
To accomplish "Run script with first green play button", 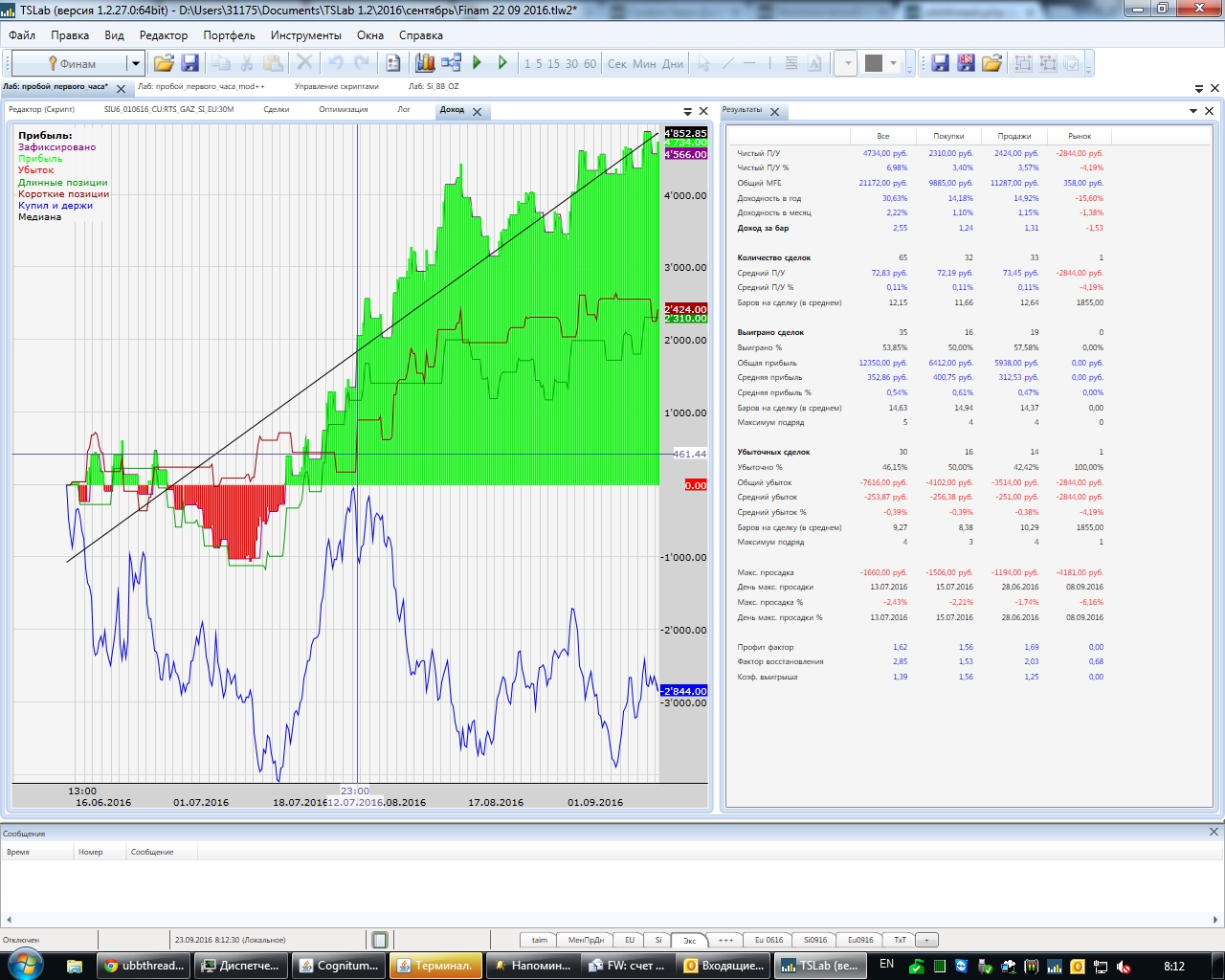I will [x=478, y=63].
